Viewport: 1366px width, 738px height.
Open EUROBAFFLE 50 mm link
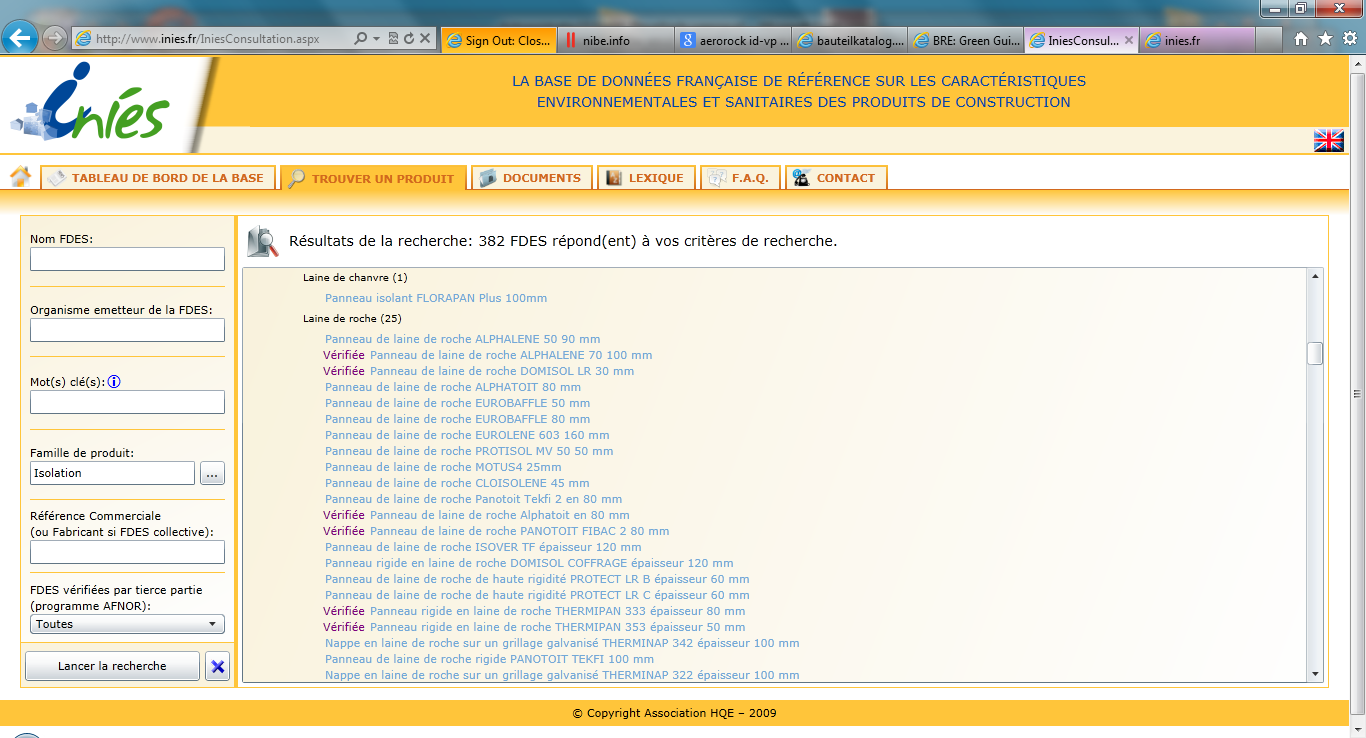click(458, 403)
